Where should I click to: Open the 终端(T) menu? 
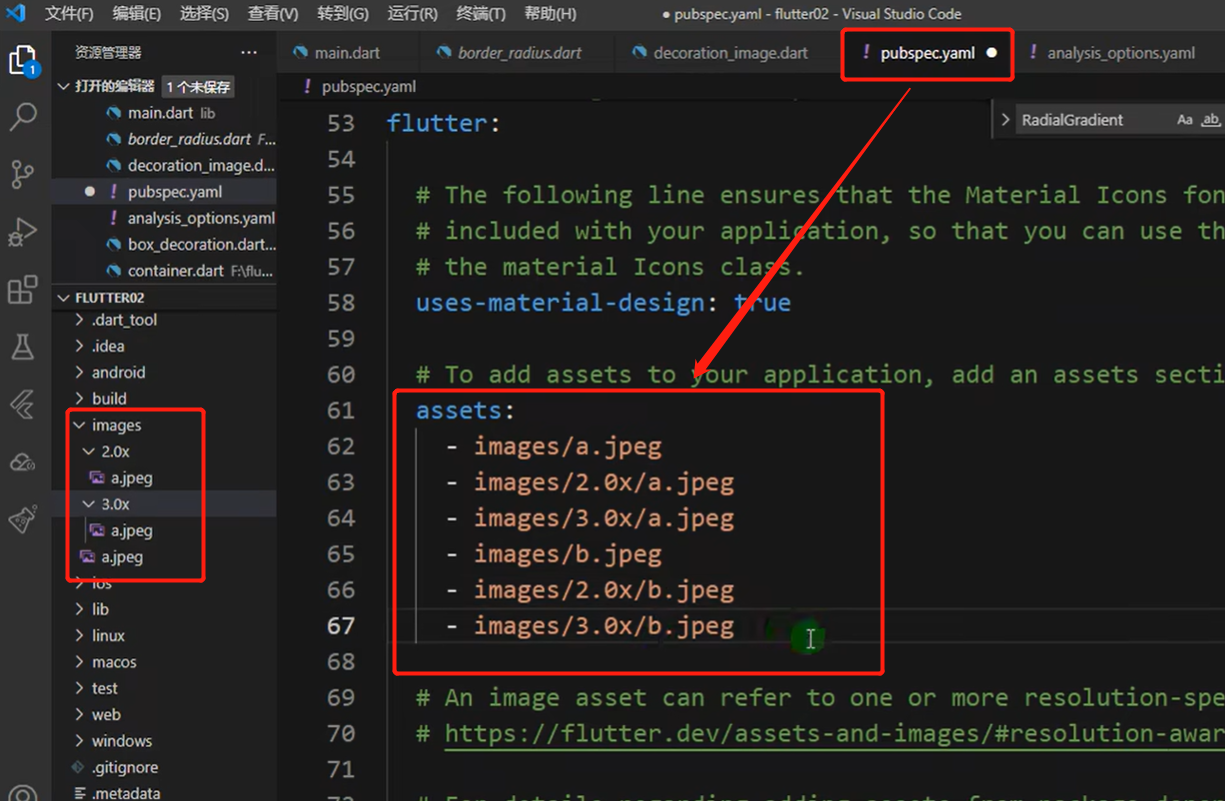(x=481, y=14)
